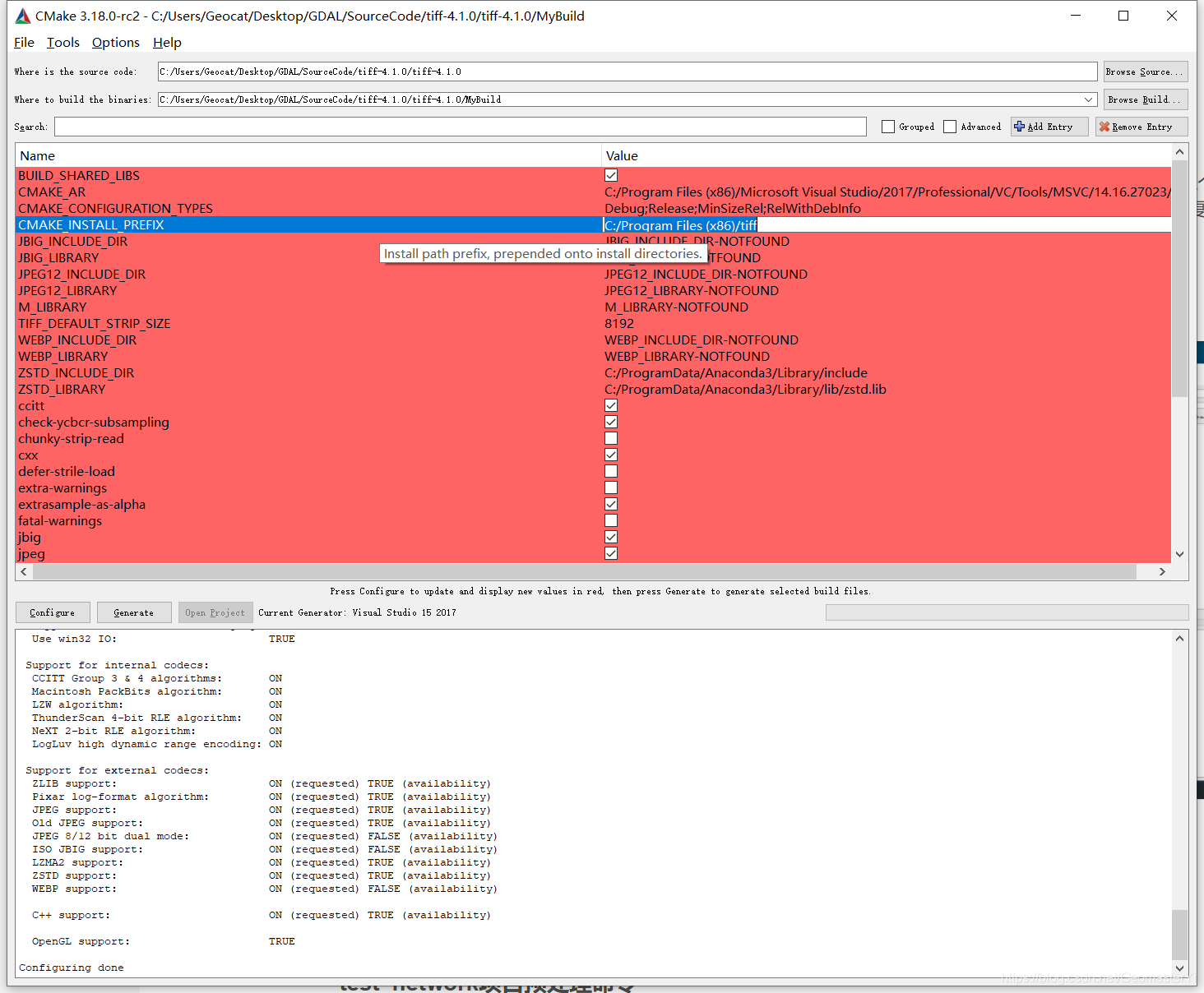Enable chunky-strip-read option
This screenshot has height=993, width=1204.
(611, 438)
